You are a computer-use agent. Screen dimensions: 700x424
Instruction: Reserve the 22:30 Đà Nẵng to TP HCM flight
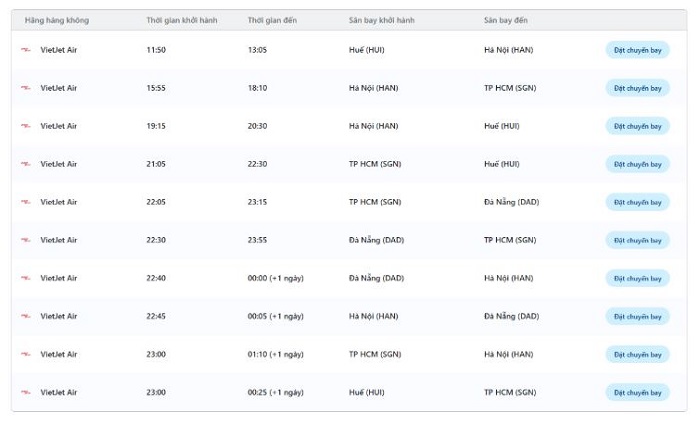(x=637, y=240)
